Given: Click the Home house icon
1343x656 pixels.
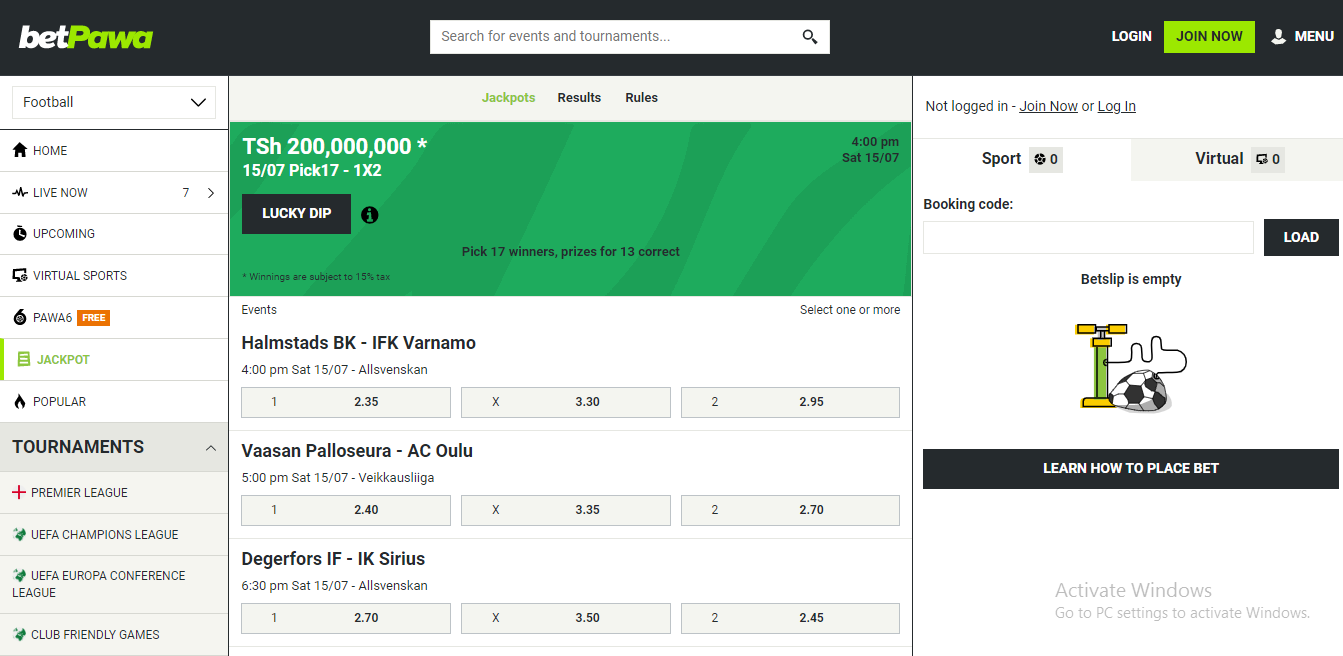Looking at the screenshot, I should 20,150.
